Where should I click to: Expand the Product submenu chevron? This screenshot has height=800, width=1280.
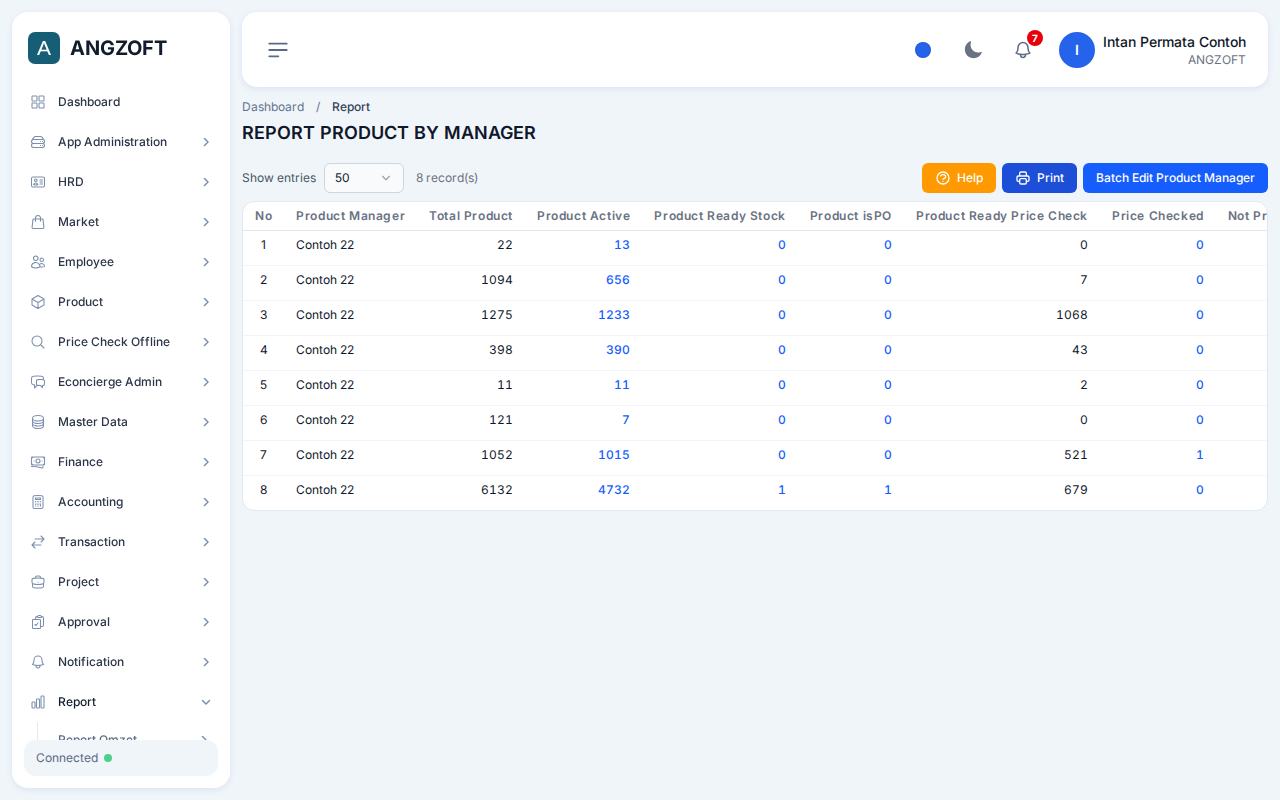[x=206, y=302]
